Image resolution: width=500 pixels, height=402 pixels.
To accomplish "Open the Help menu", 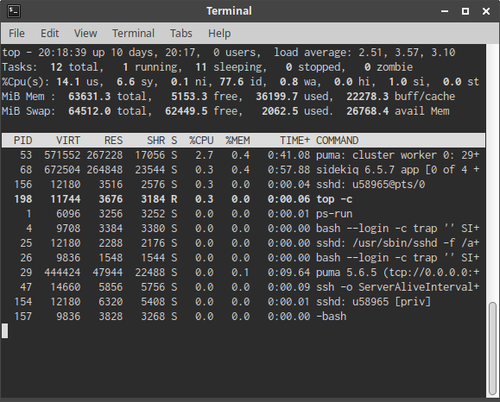I will coord(219,33).
